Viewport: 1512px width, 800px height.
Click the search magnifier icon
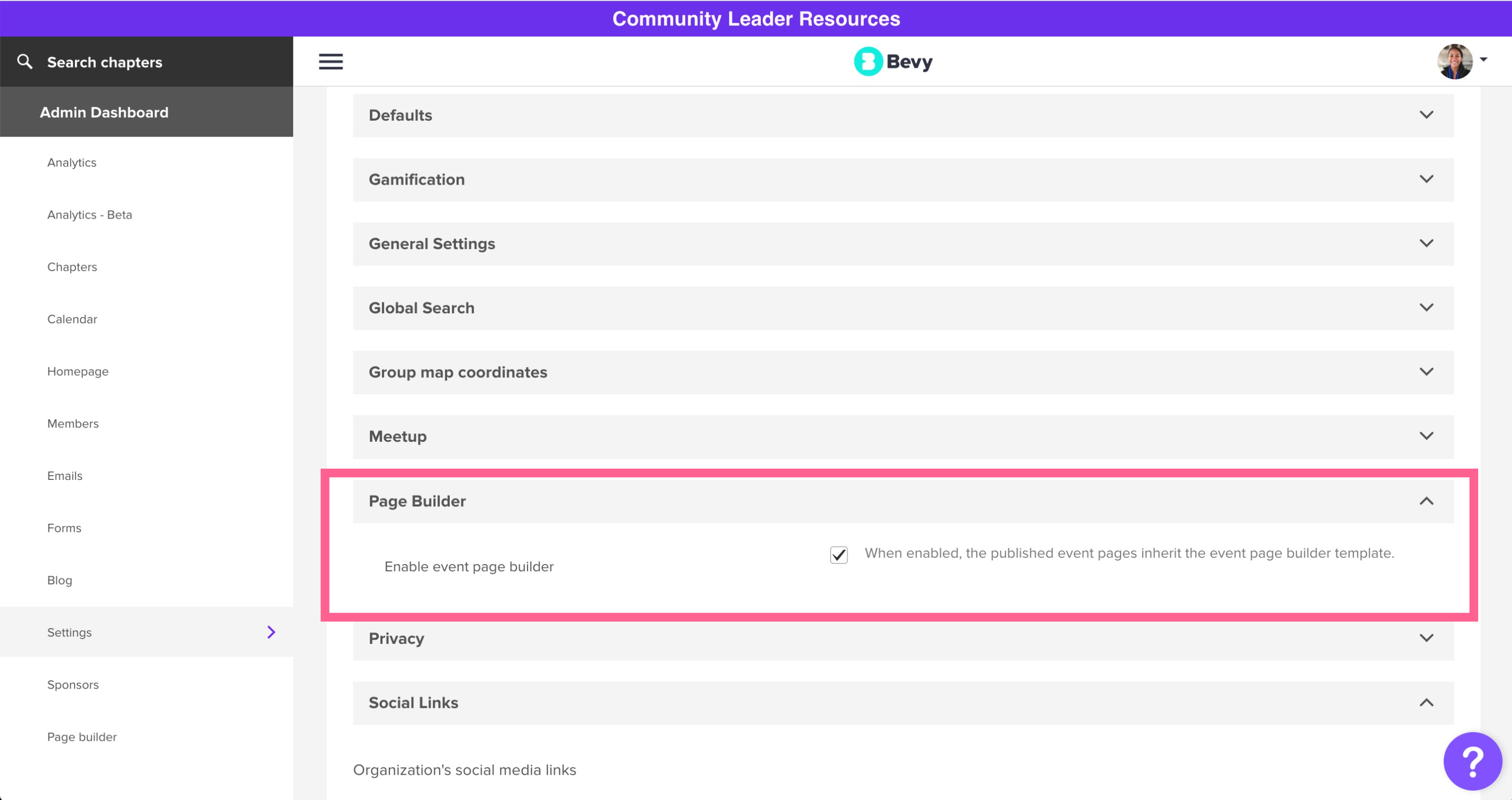[25, 61]
